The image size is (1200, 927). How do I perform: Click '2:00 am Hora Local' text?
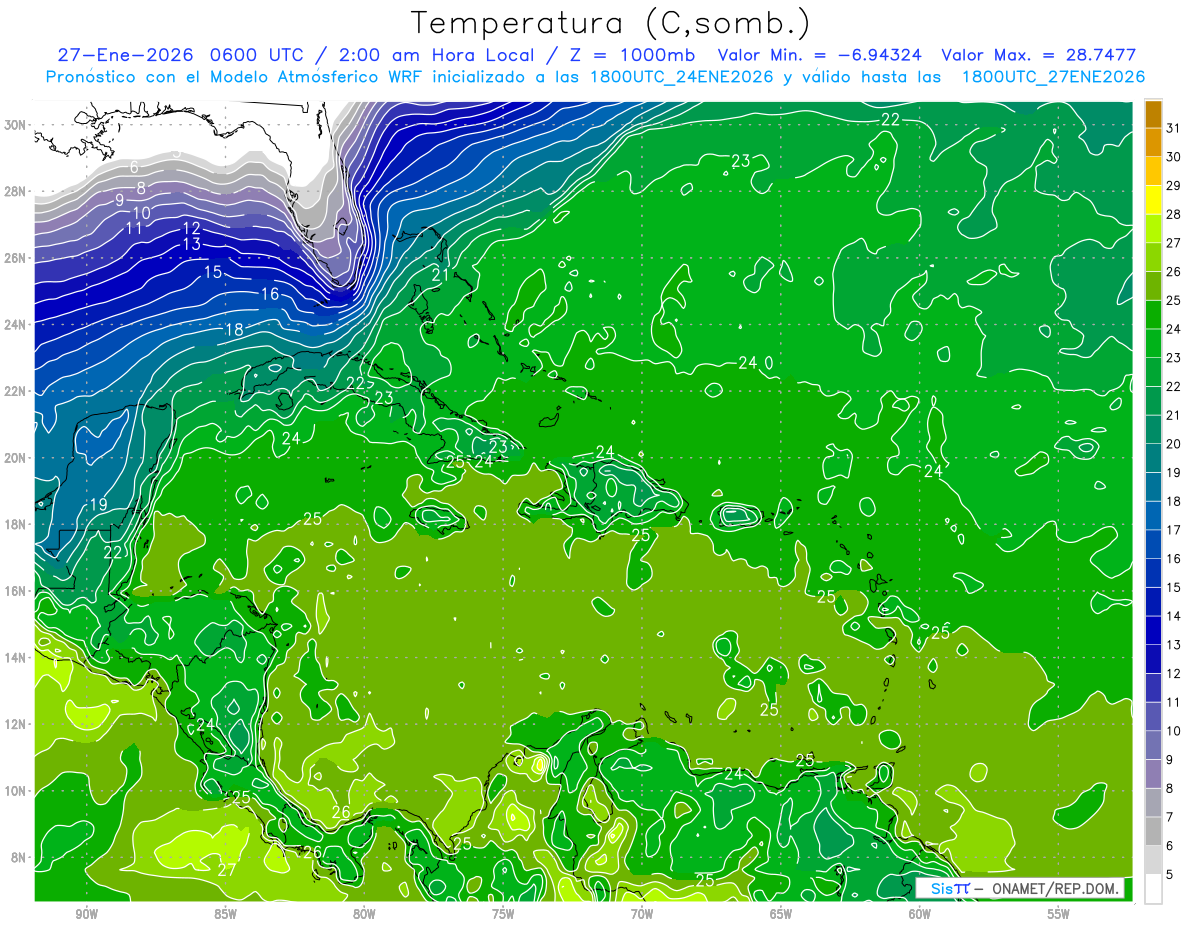pos(438,55)
